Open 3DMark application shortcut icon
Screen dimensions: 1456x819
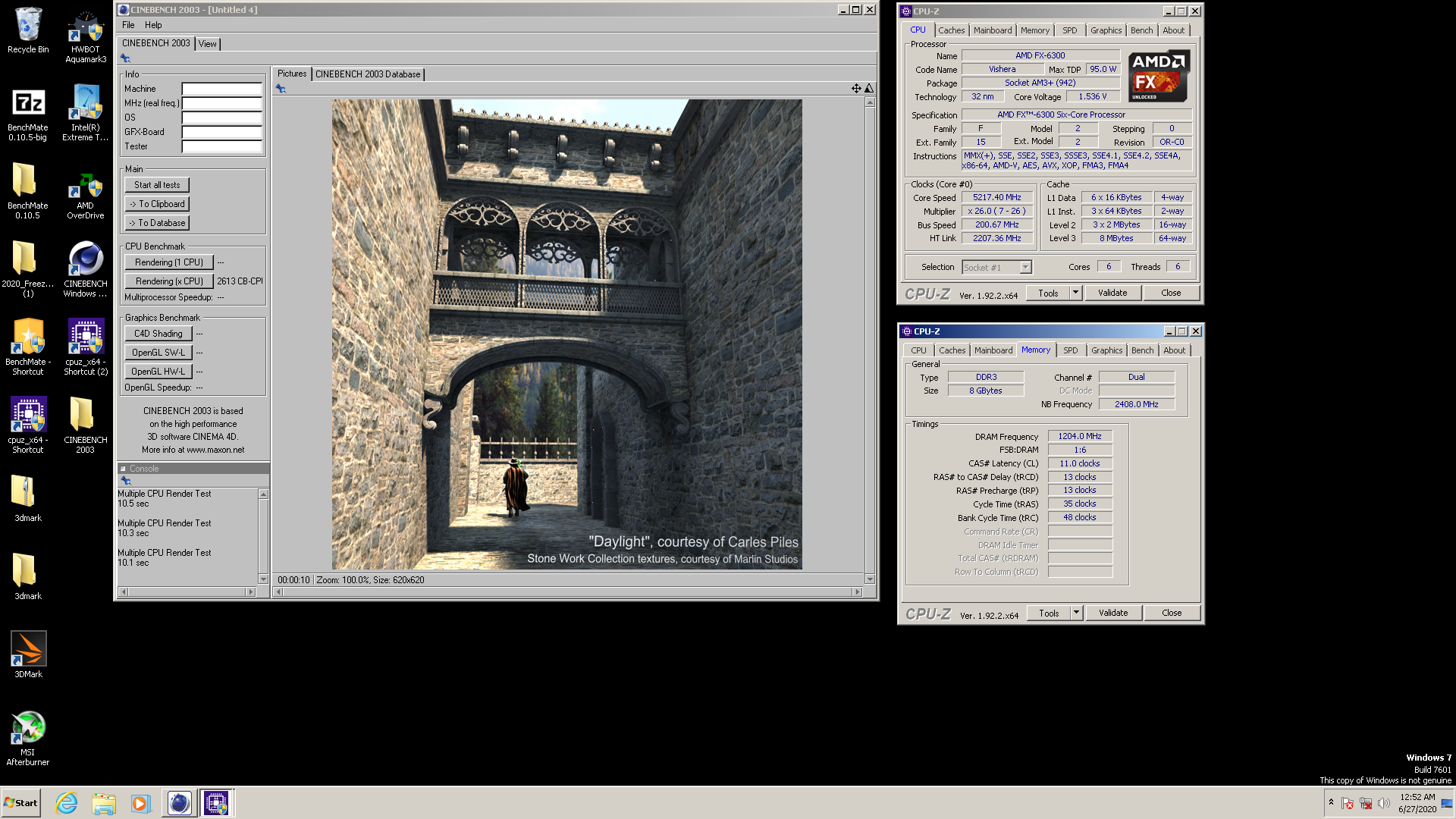click(28, 654)
